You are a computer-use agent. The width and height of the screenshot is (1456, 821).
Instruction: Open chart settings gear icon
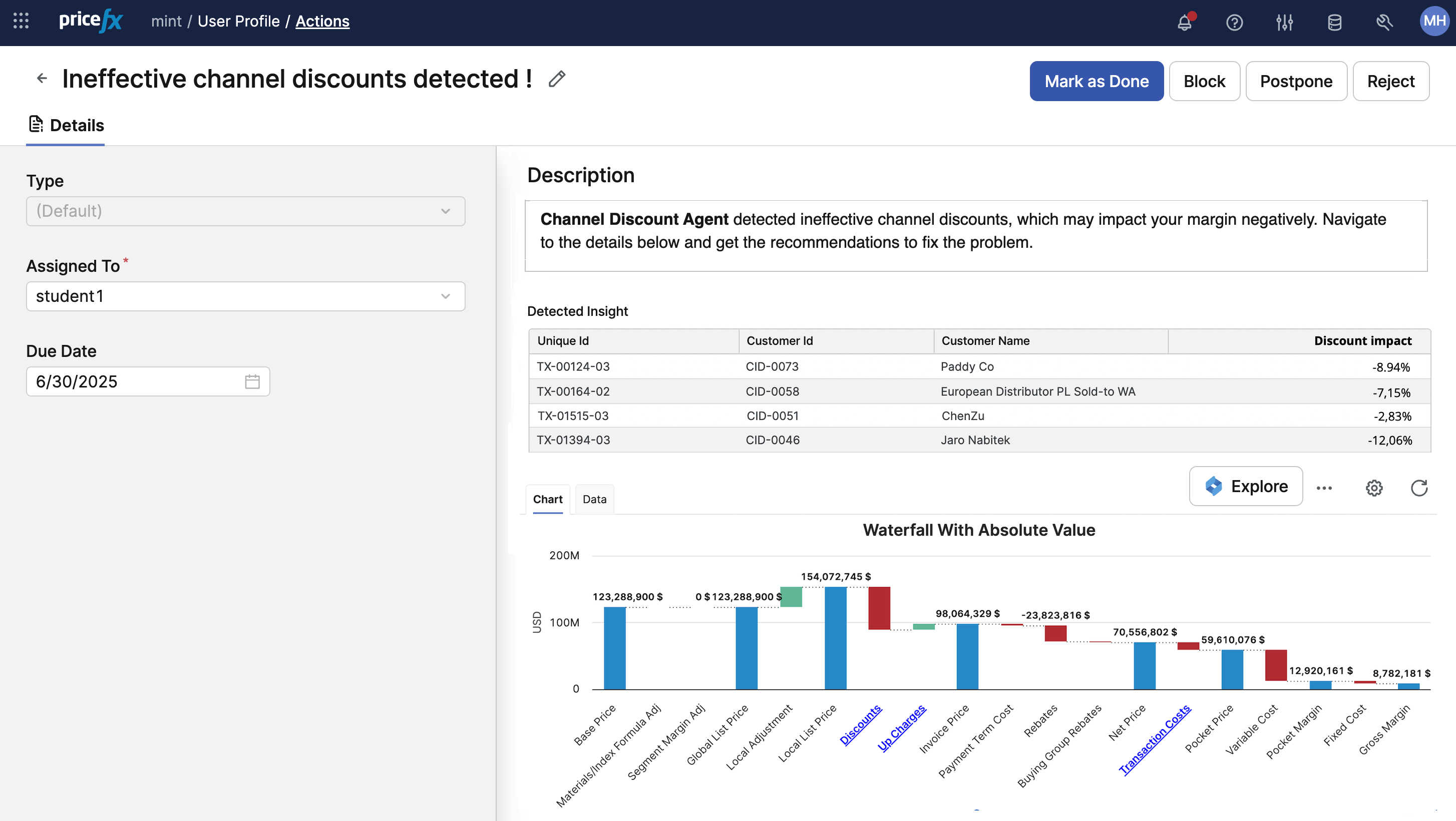point(1374,488)
